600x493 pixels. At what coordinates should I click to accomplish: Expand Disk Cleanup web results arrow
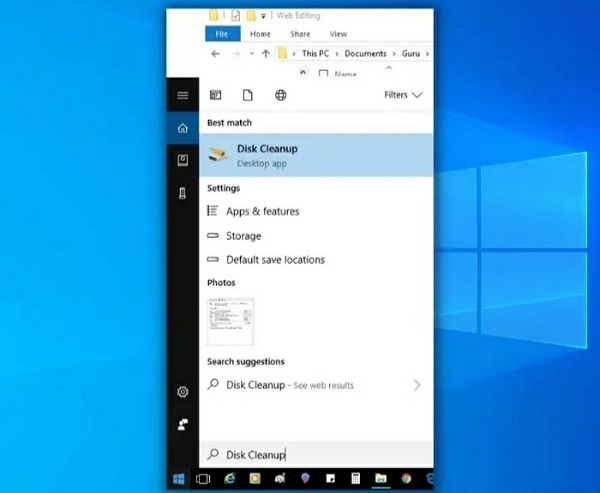pyautogui.click(x=417, y=385)
